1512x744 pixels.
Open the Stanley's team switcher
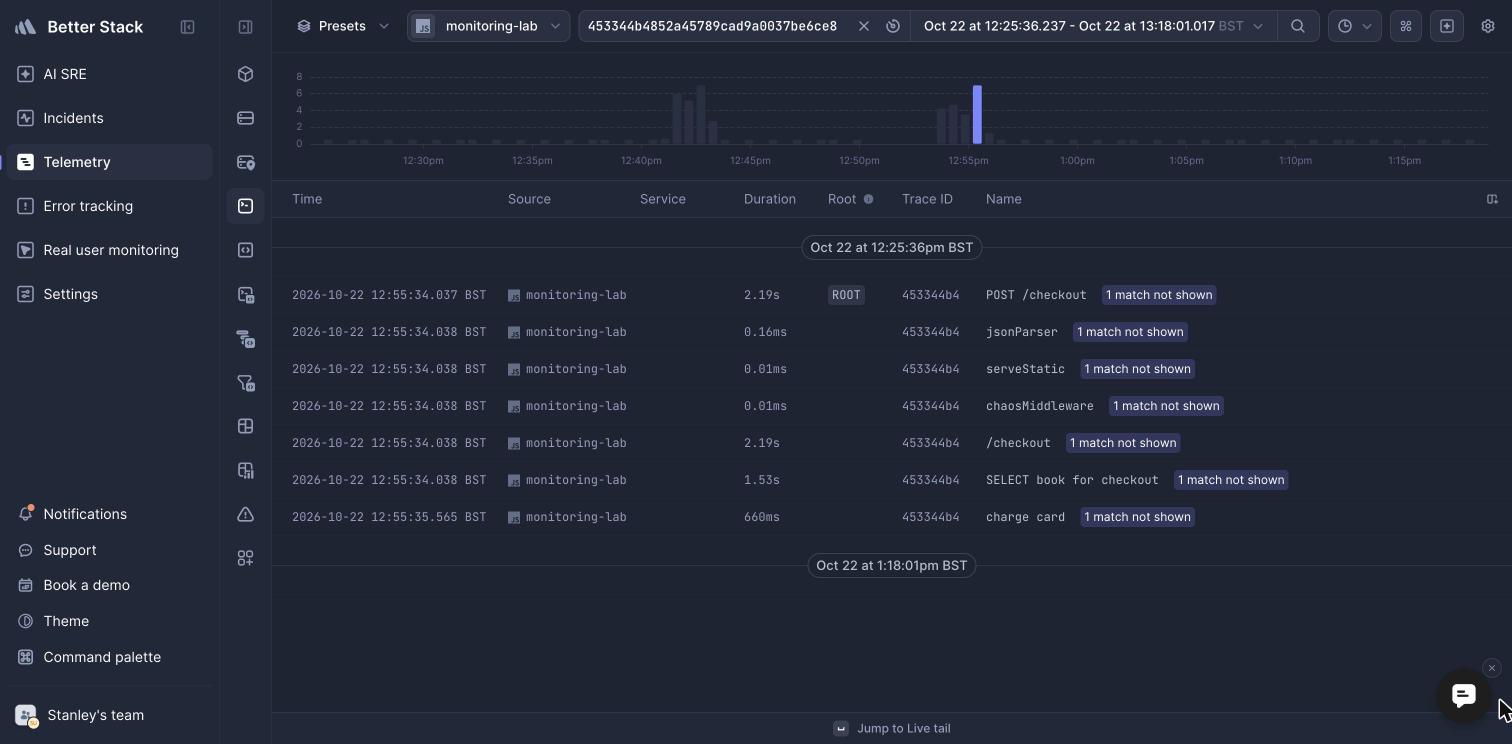pyautogui.click(x=109, y=715)
